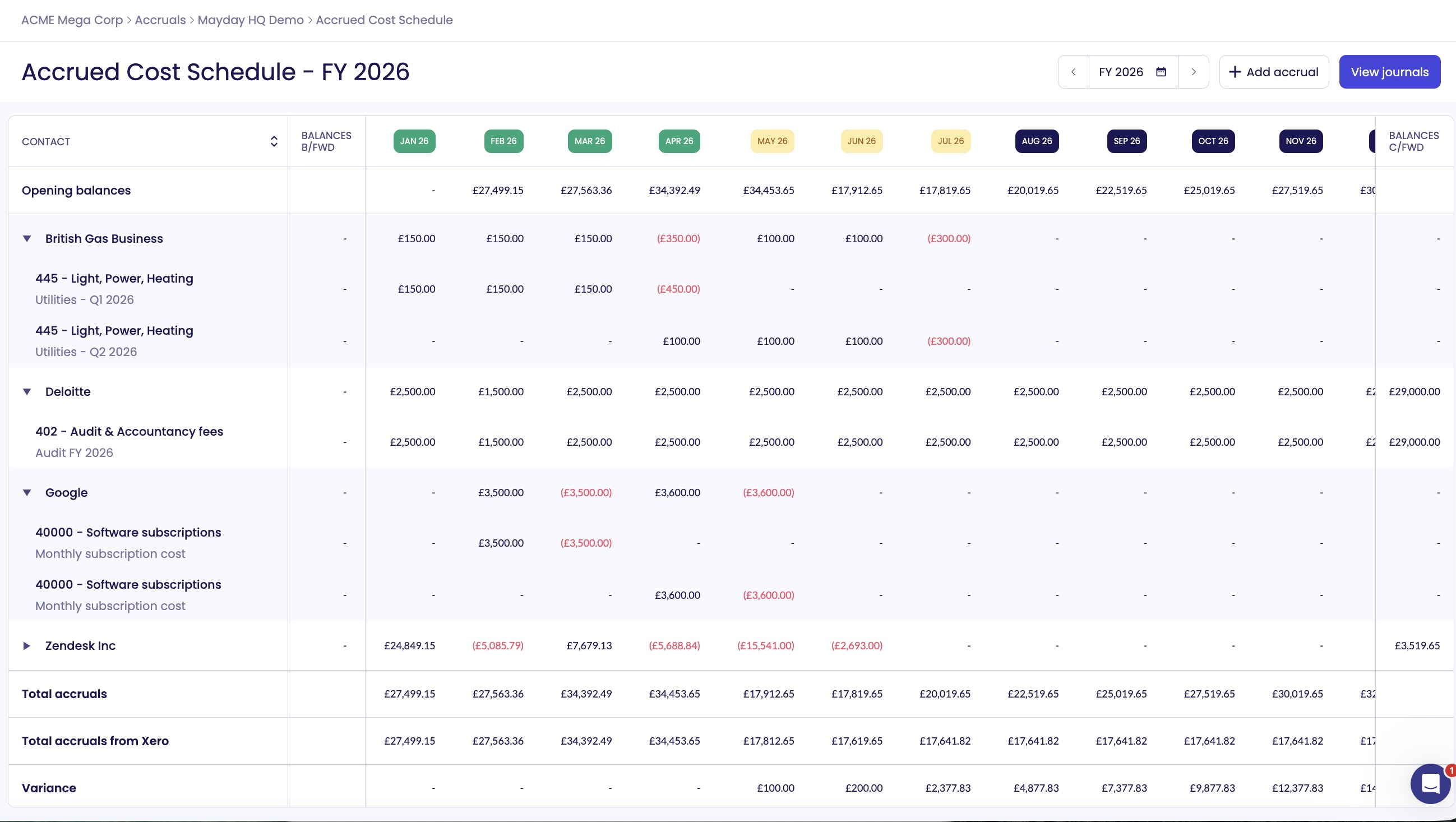1456x822 pixels.
Task: Open ACME Mega Corp breadcrumb
Action: click(x=72, y=20)
